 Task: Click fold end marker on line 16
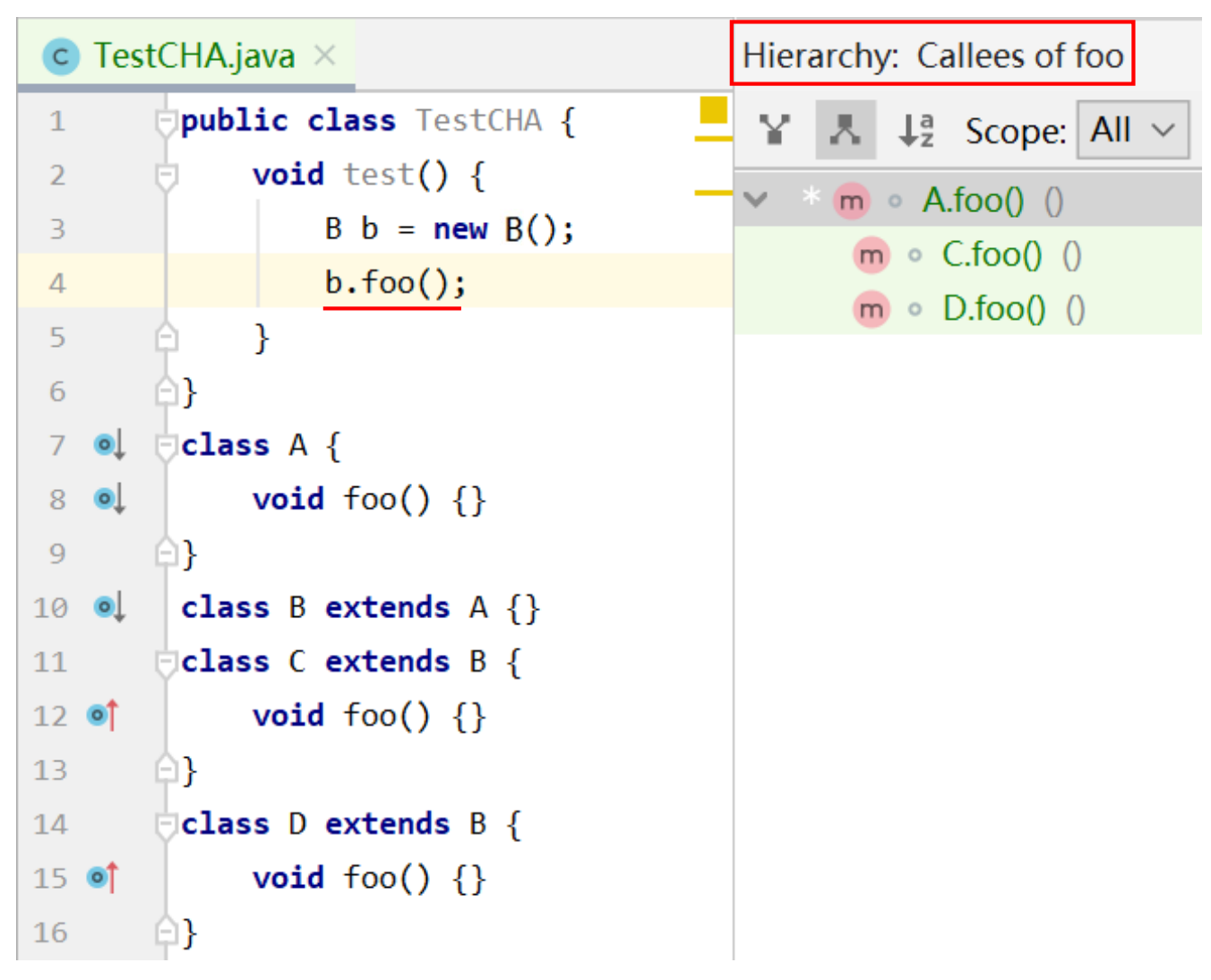pos(166,932)
